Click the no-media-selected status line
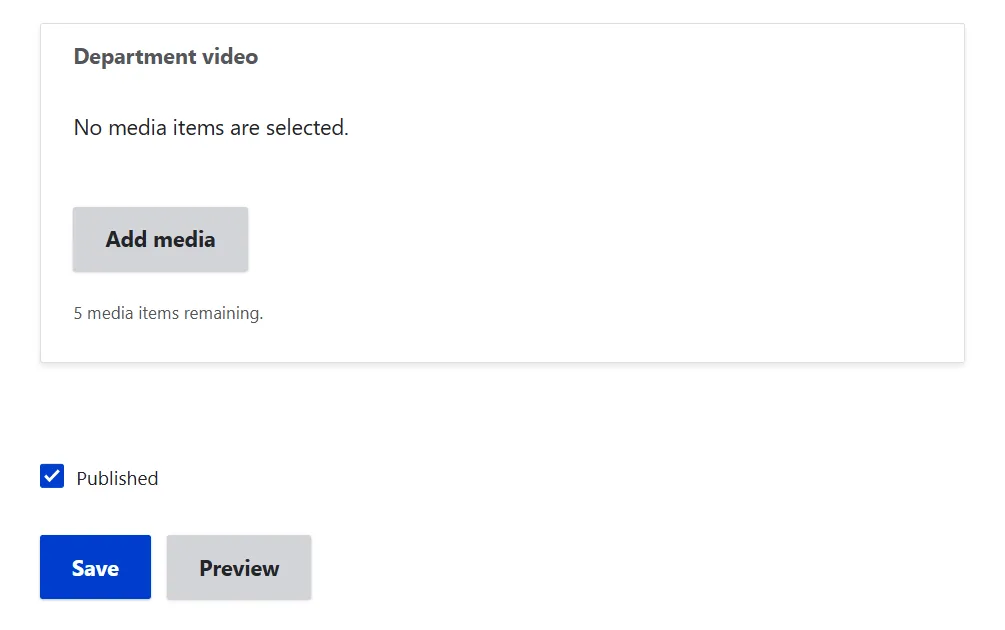The height and width of the screenshot is (630, 1005). [211, 128]
